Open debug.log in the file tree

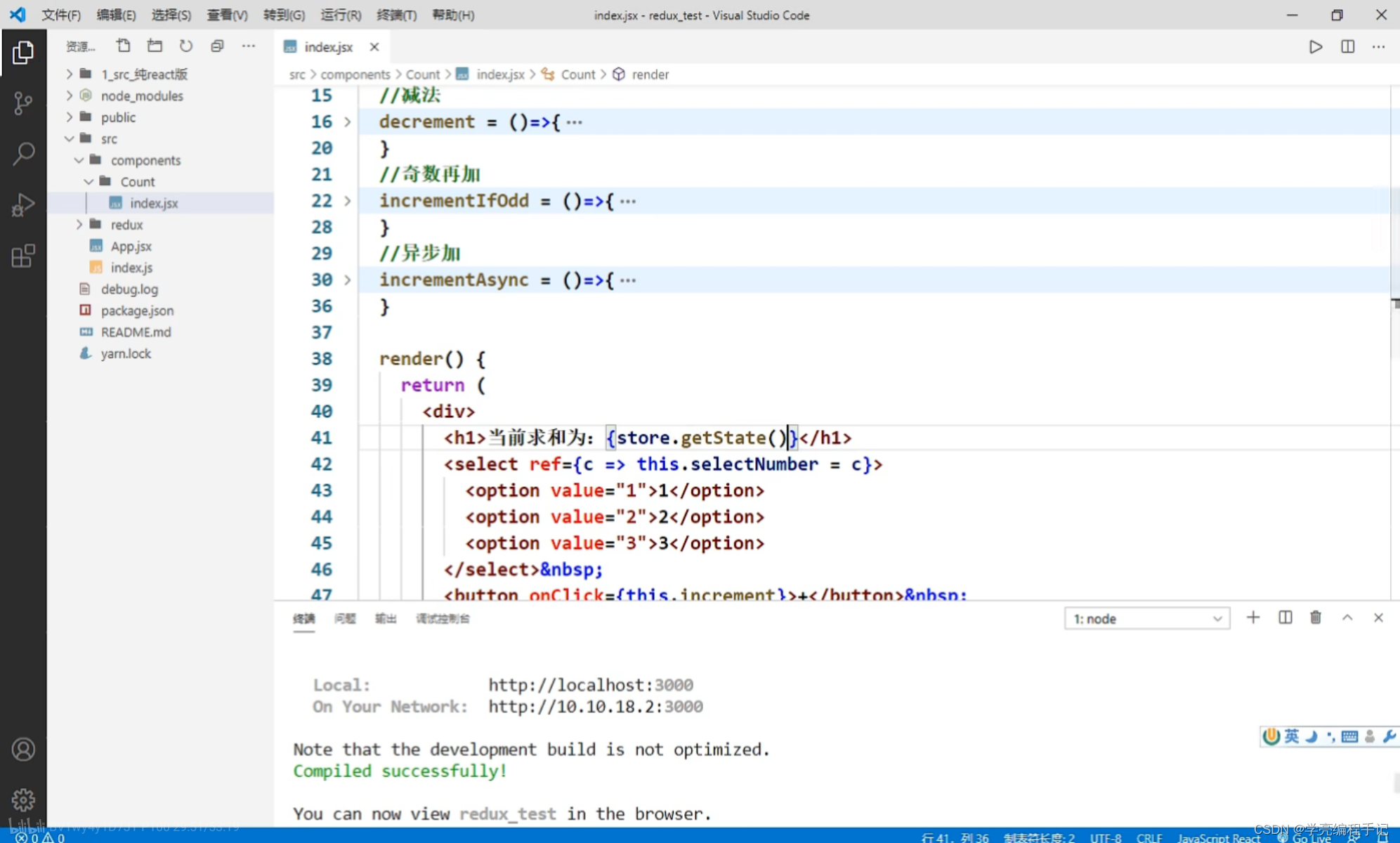[x=129, y=289]
